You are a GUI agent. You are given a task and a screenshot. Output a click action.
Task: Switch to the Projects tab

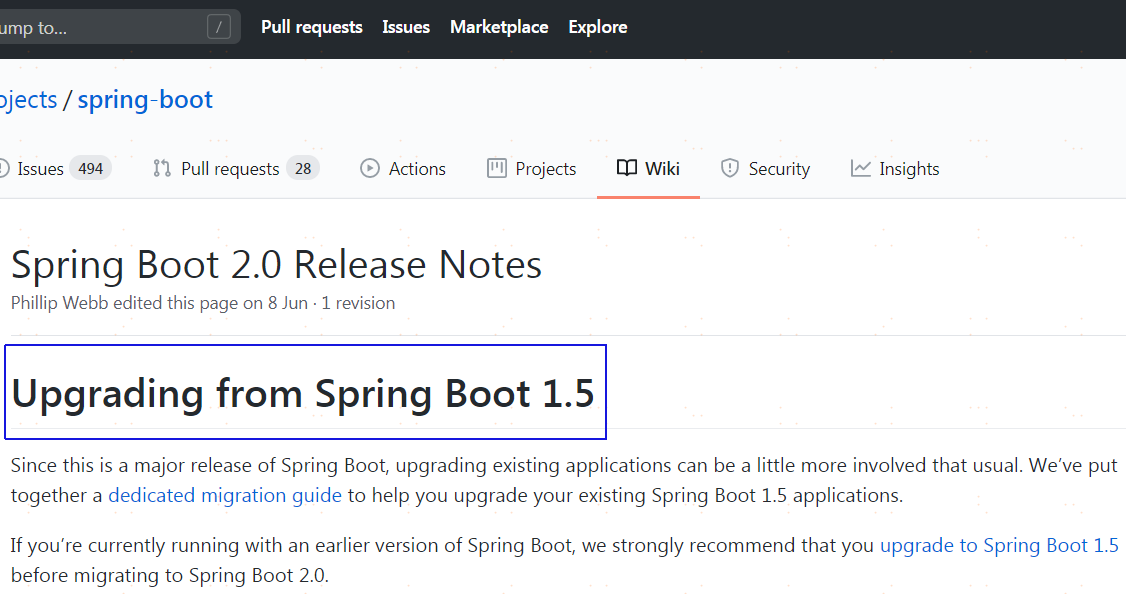[531, 169]
